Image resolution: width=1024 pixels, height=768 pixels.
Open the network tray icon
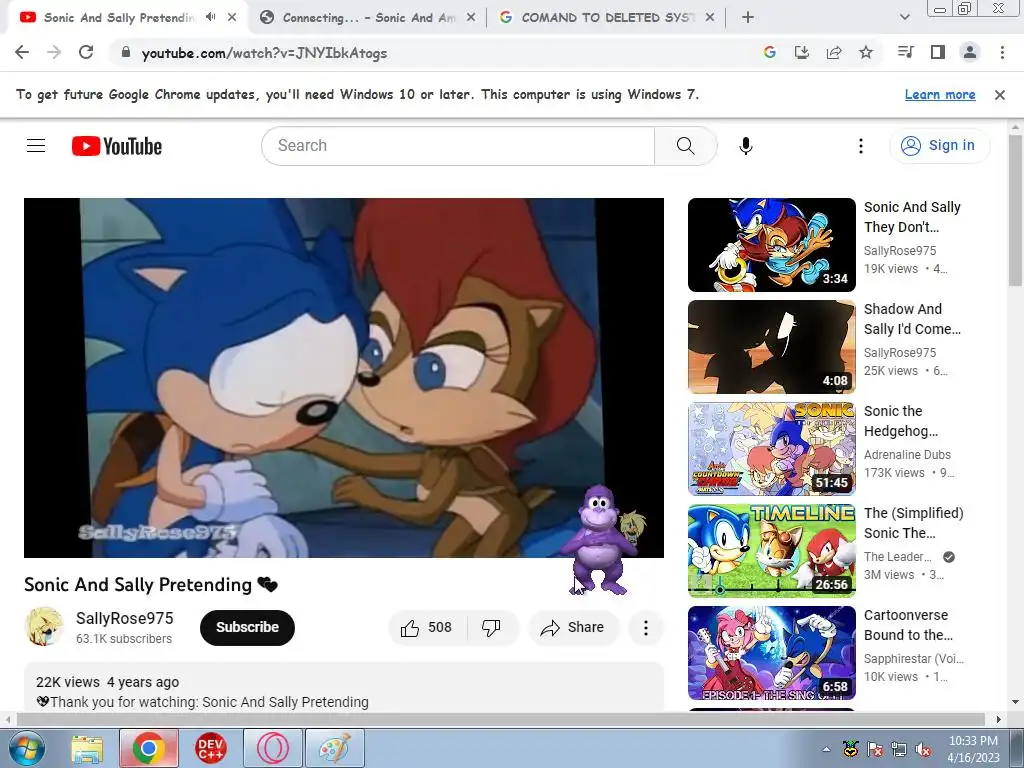(899, 749)
